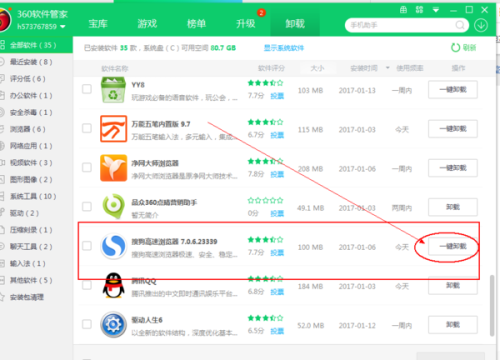Click 一键卸载 for 净网大师浏览器
500x360 pixels.
pos(453,168)
